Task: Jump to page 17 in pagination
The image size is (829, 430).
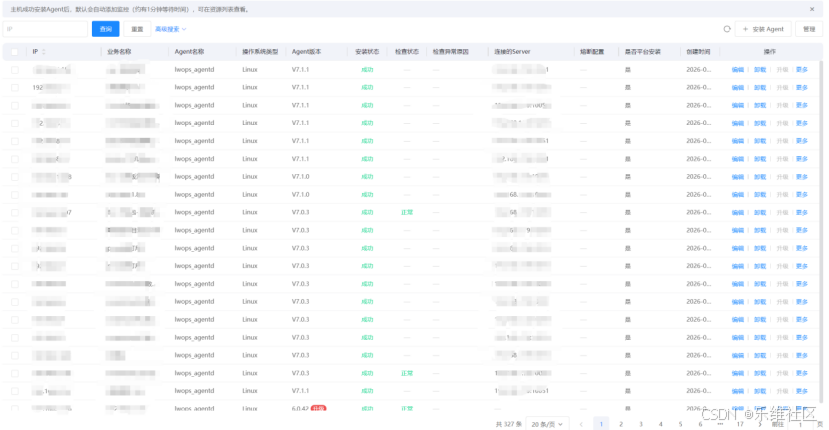Action: tap(740, 424)
